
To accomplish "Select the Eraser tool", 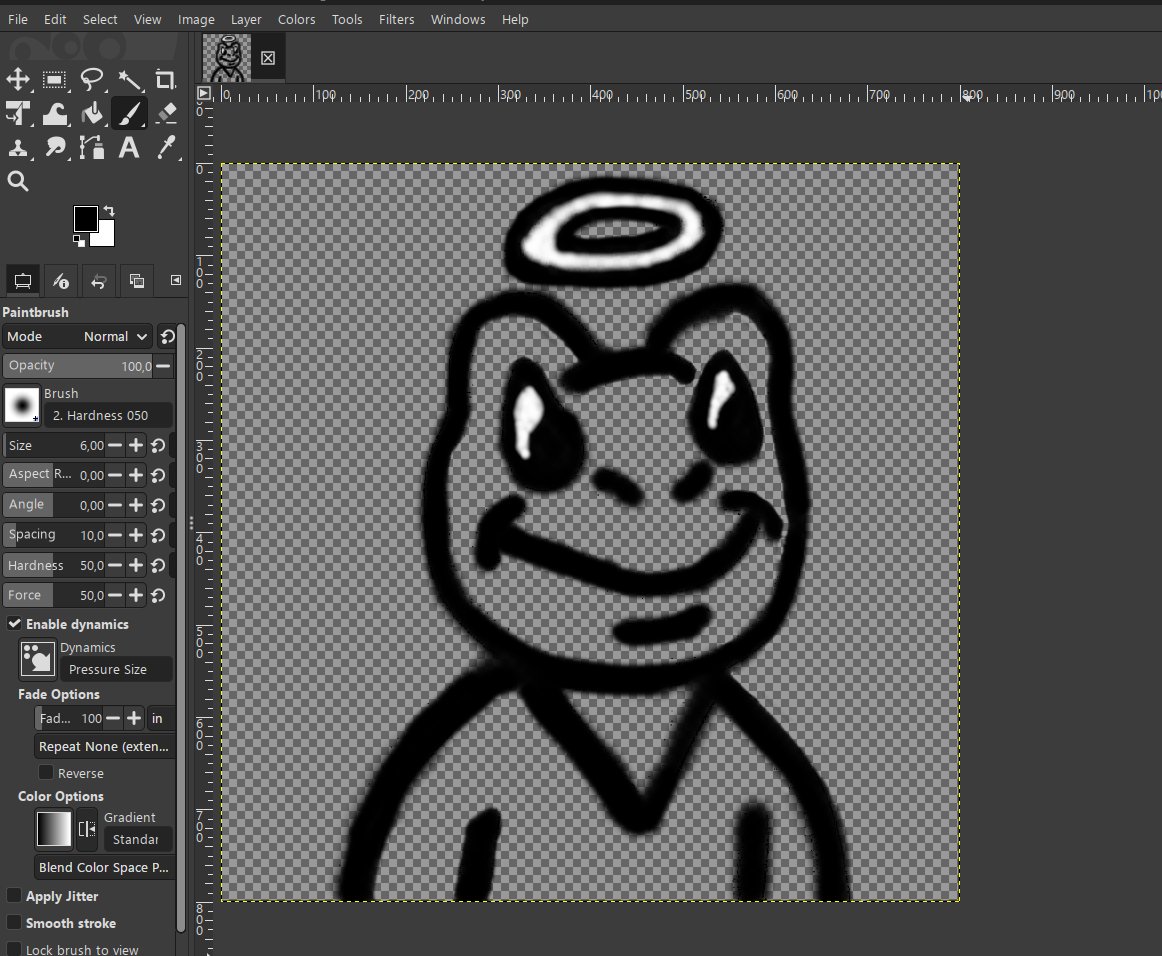I will pos(165,113).
